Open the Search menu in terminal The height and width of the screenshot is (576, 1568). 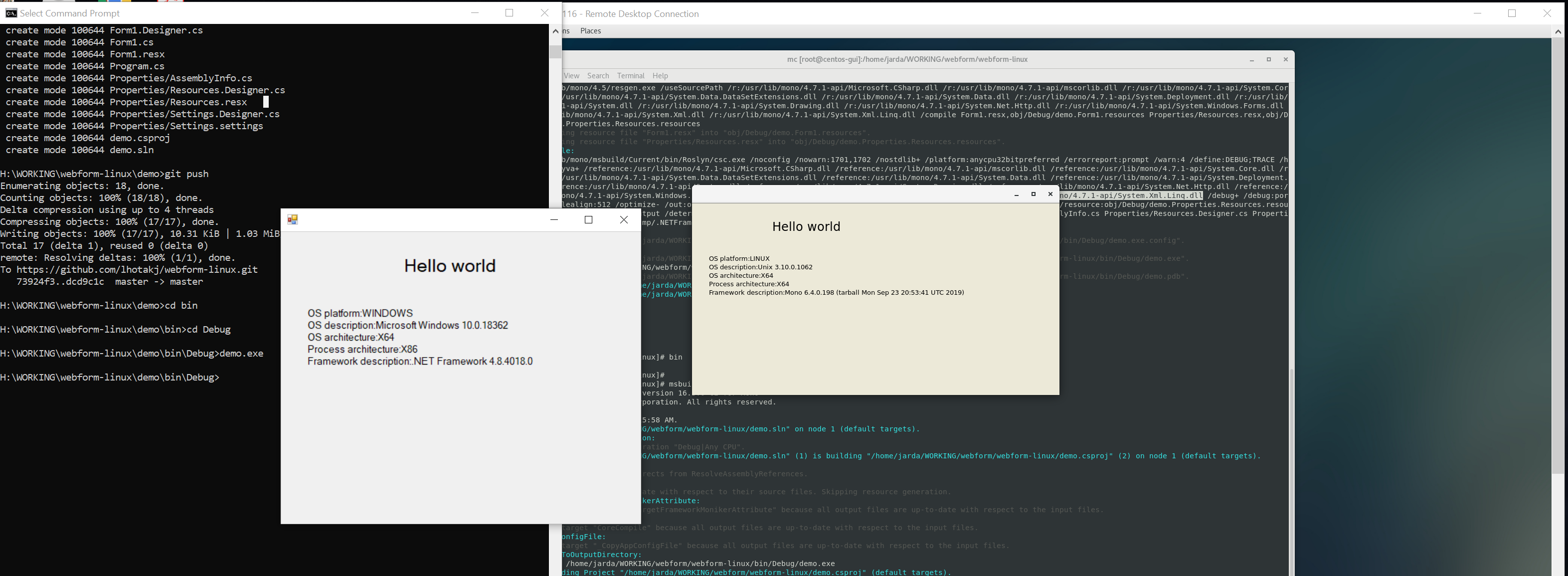click(598, 76)
